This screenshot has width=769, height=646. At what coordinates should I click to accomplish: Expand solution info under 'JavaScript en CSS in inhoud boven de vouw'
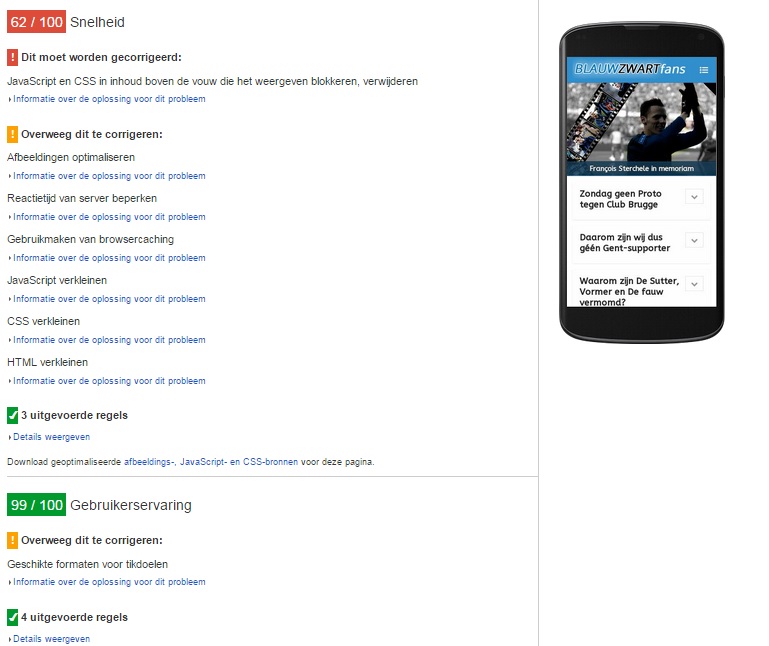[x=109, y=99]
